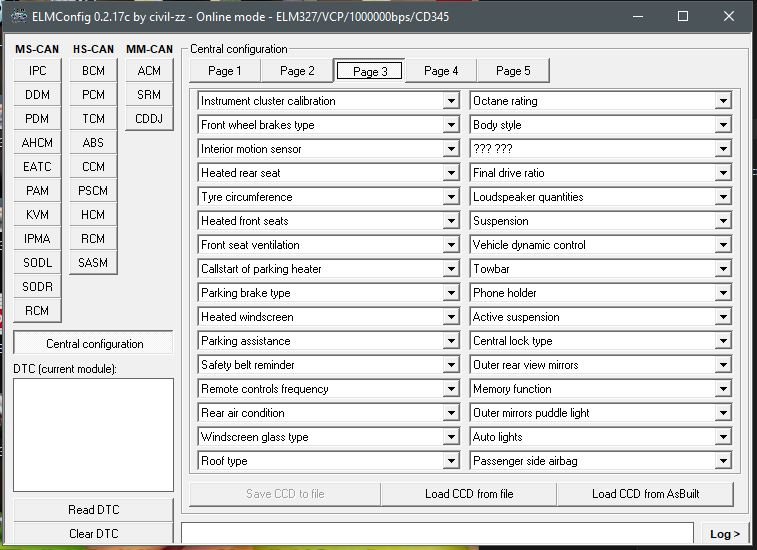The image size is (757, 550).
Task: Click the ELMConfig app icon in title bar
Action: click(x=17, y=16)
